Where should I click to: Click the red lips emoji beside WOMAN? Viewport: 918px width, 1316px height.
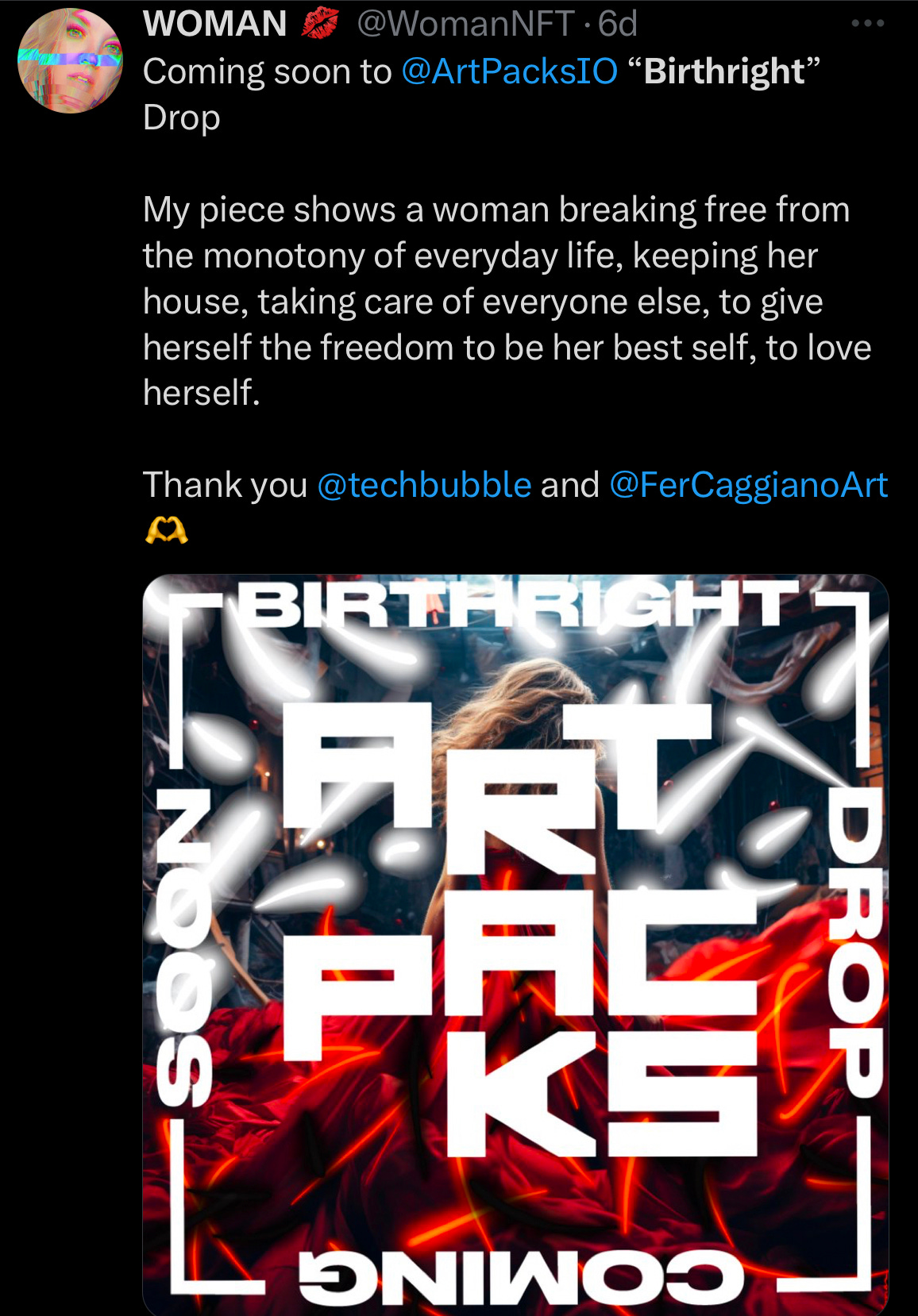coord(321,24)
